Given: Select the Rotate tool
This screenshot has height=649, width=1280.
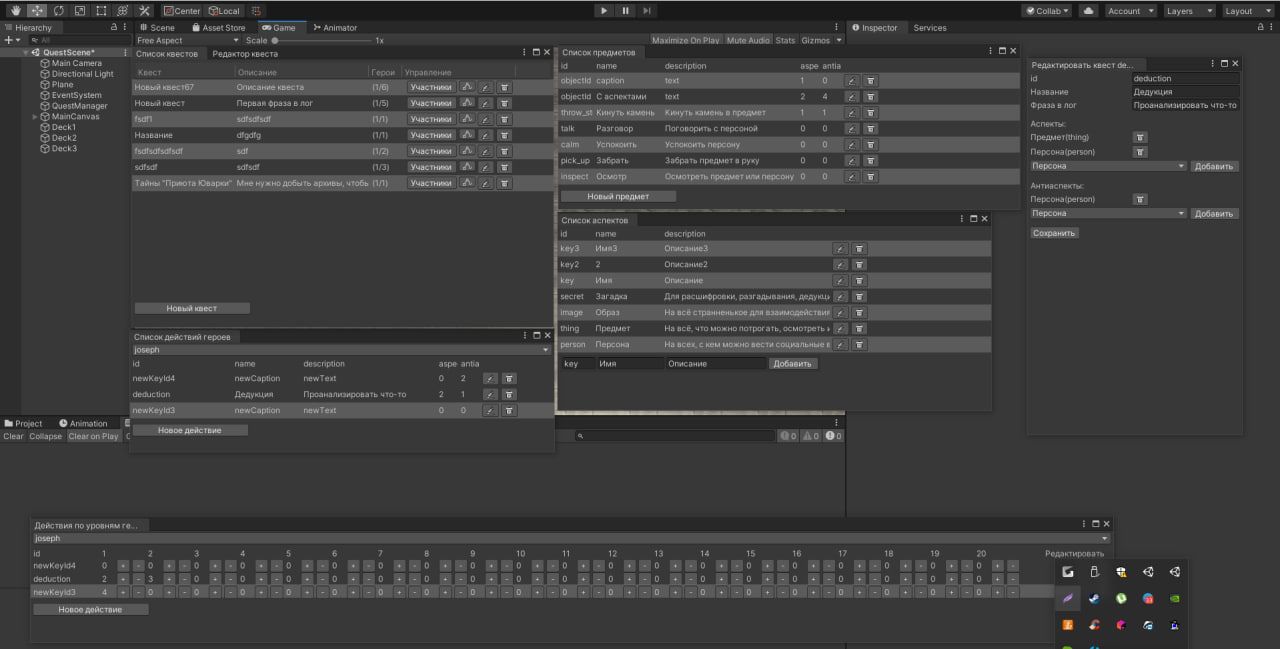Looking at the screenshot, I should click(x=57, y=10).
